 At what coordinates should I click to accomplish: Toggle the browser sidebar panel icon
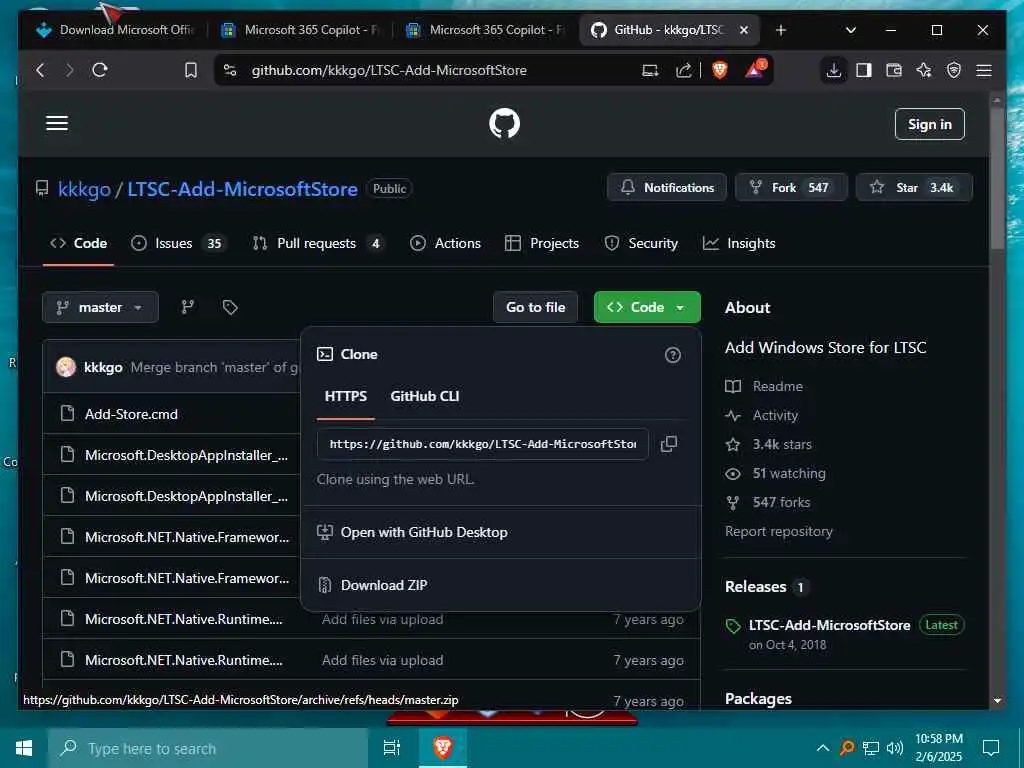coord(863,70)
